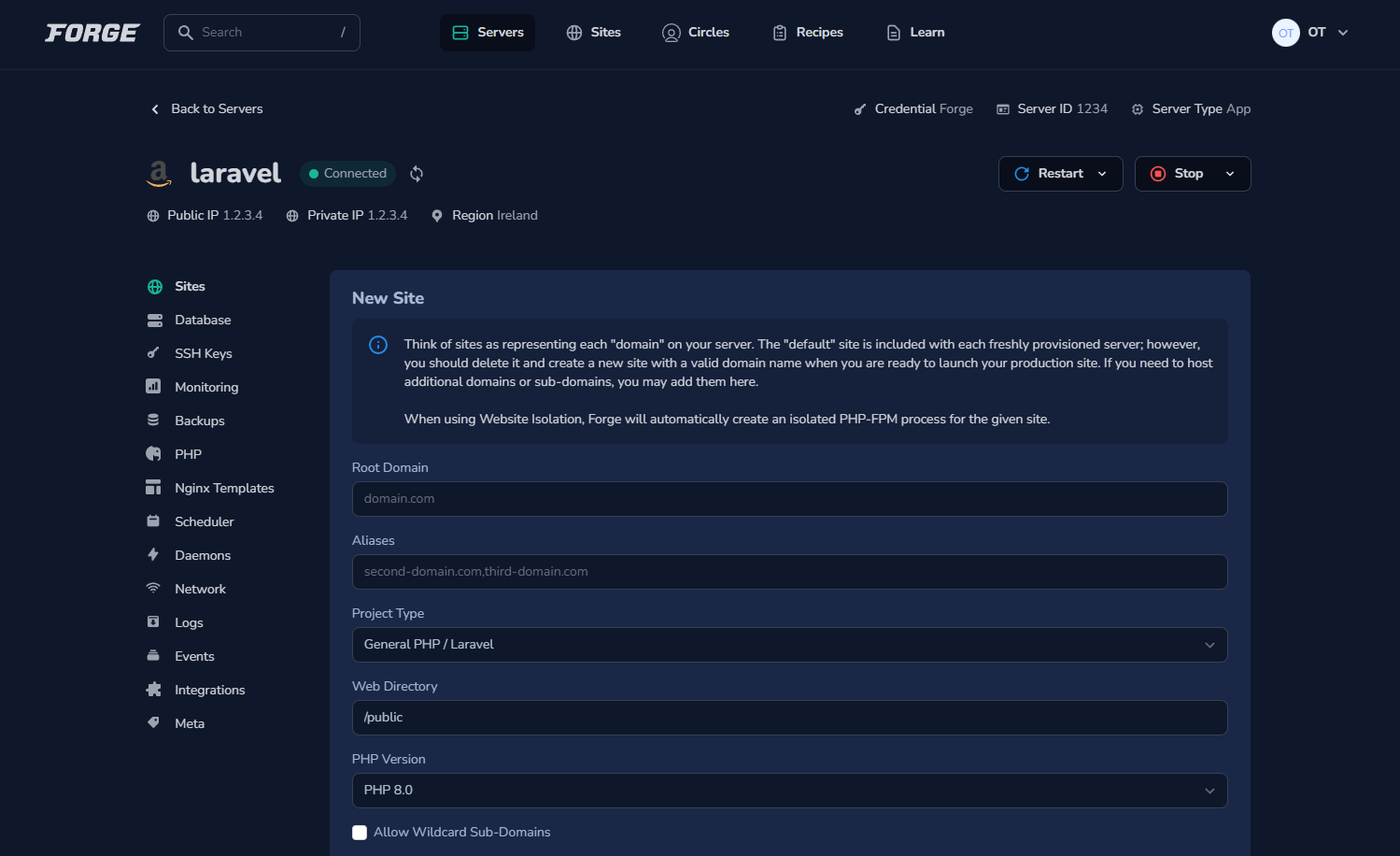Click the Web Directory input field

(789, 718)
